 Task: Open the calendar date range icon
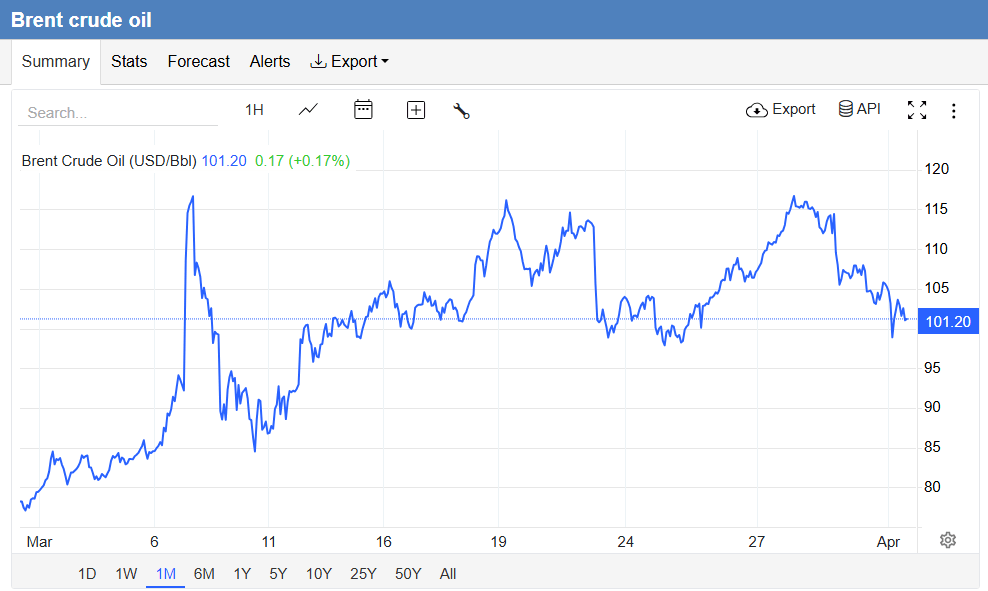362,110
